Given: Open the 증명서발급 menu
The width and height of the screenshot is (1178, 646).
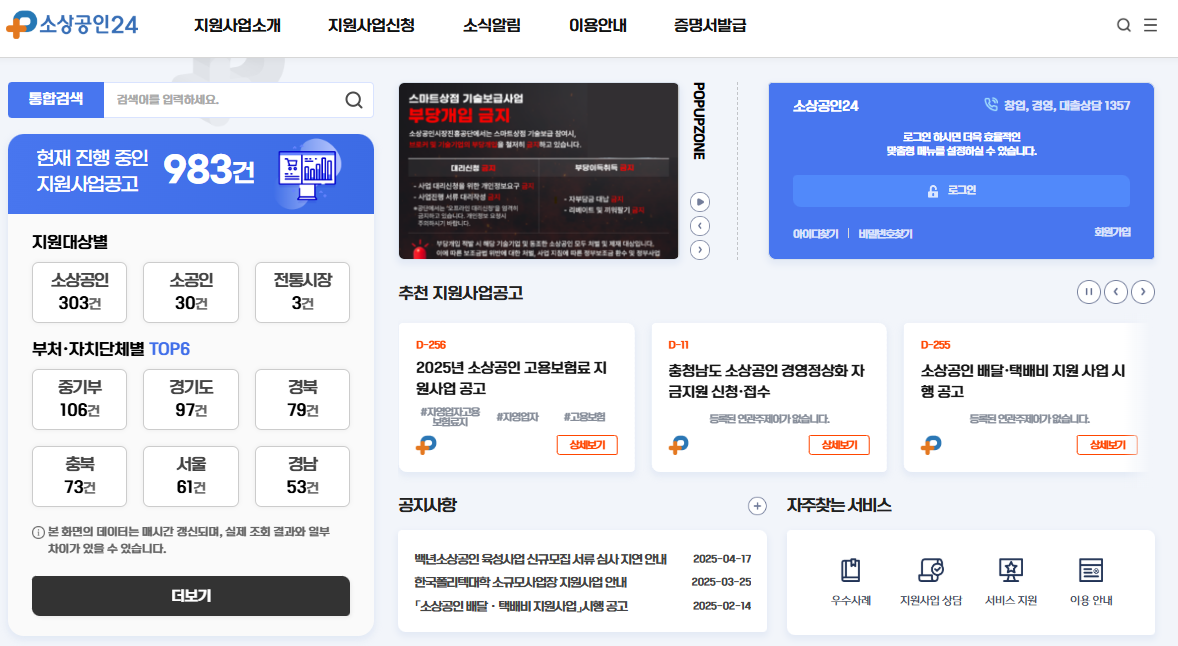Looking at the screenshot, I should click(710, 25).
